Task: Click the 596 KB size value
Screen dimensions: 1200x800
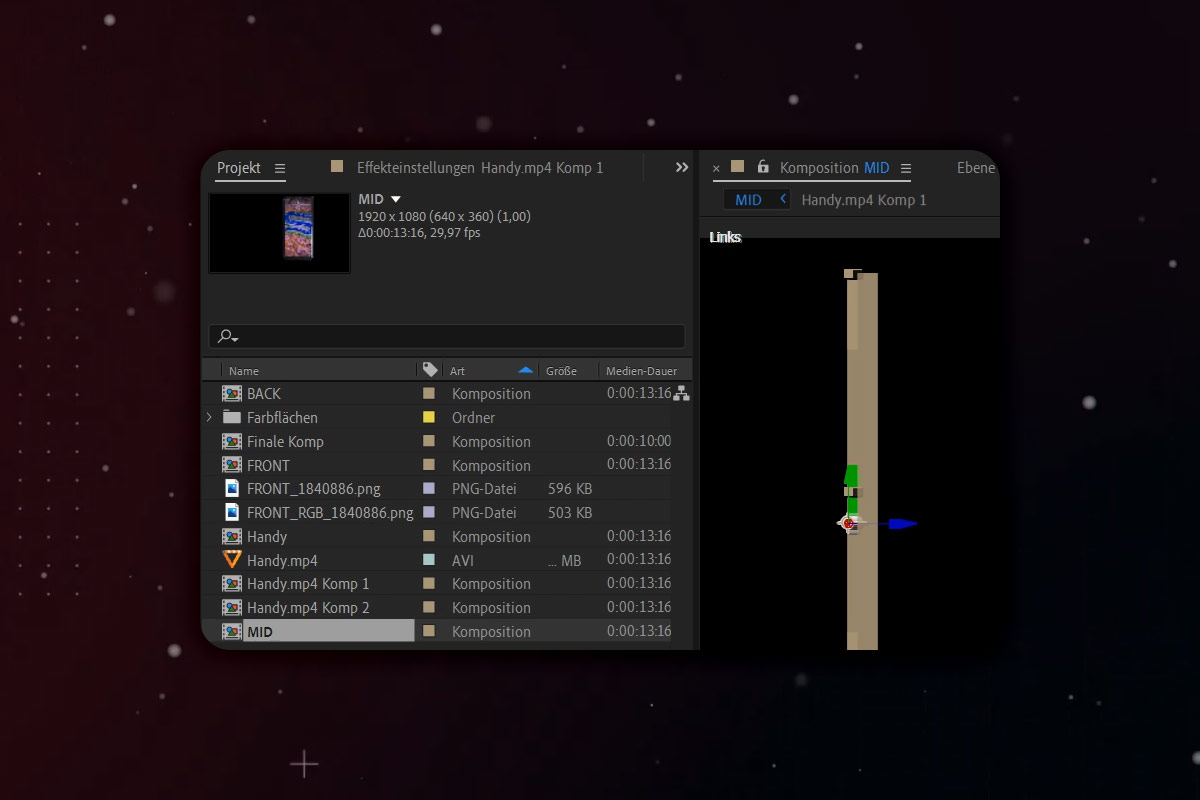Action: coord(570,489)
